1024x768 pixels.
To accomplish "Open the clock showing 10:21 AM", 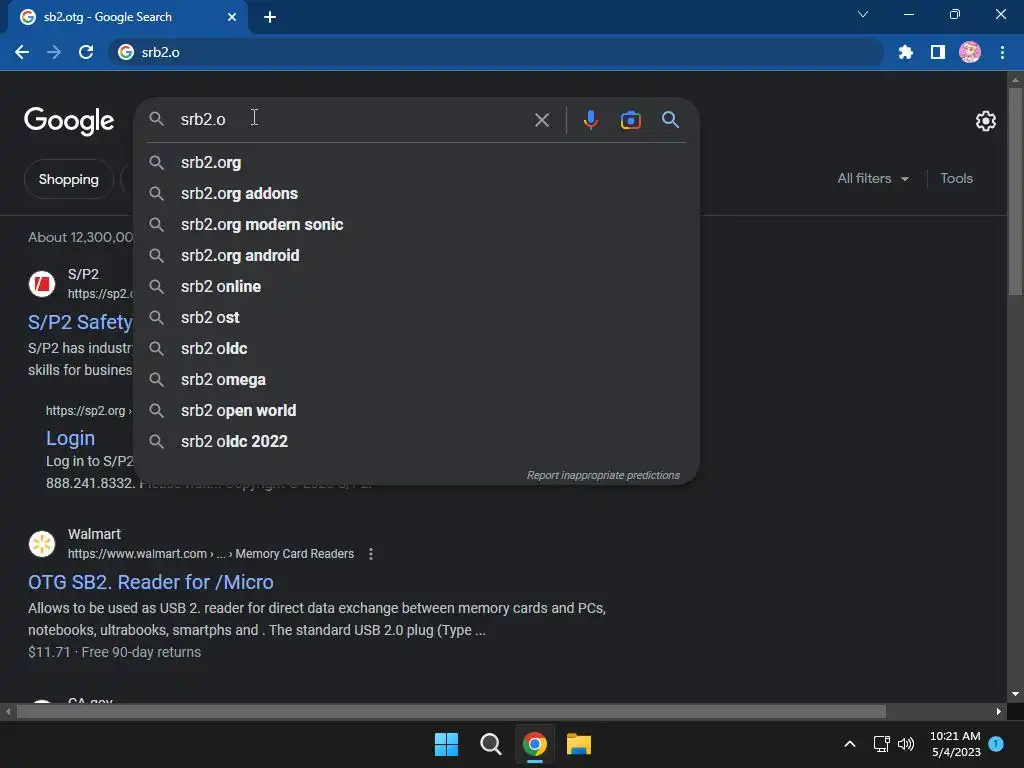I will pos(955,744).
